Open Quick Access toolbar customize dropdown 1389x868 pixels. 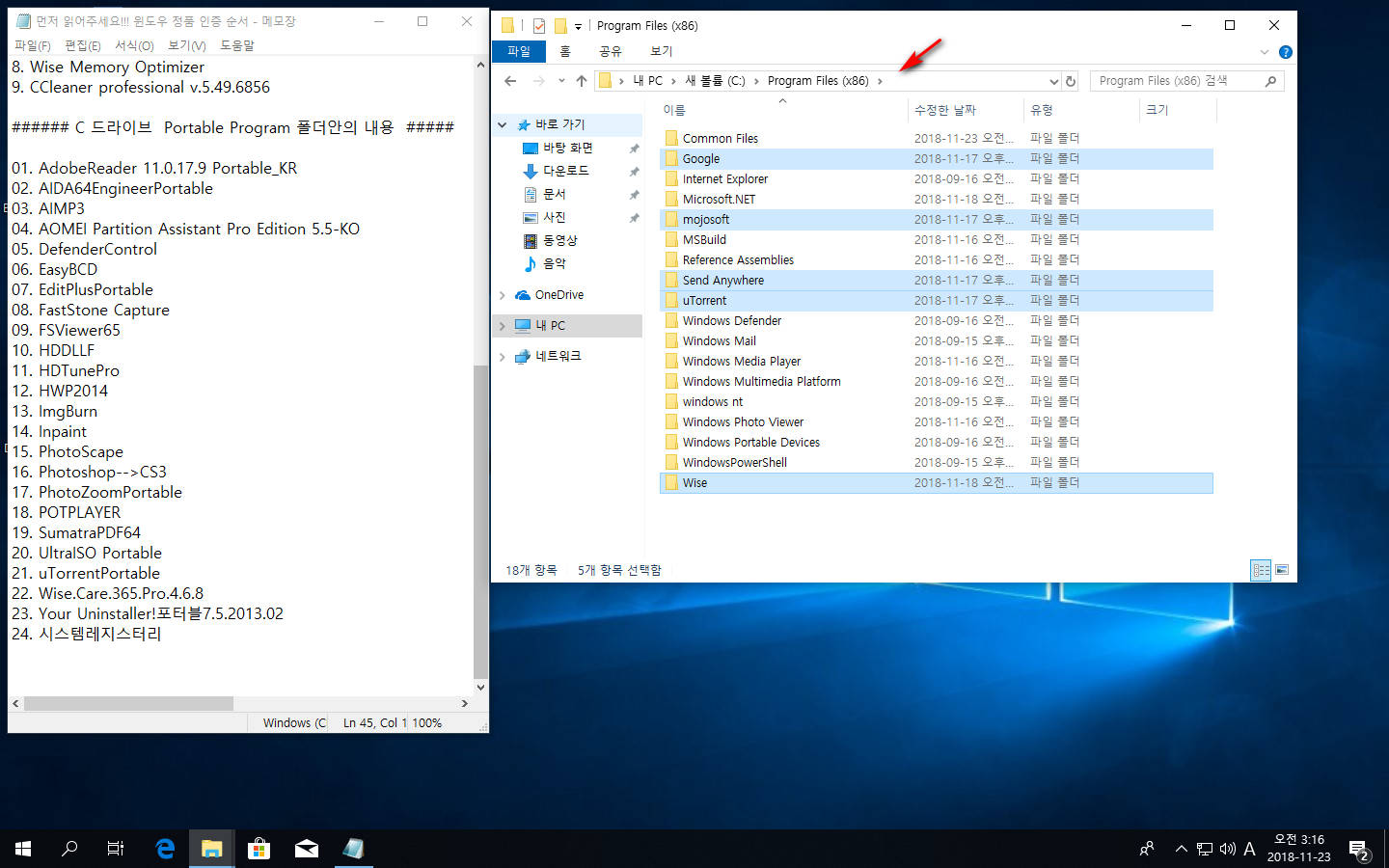578,26
